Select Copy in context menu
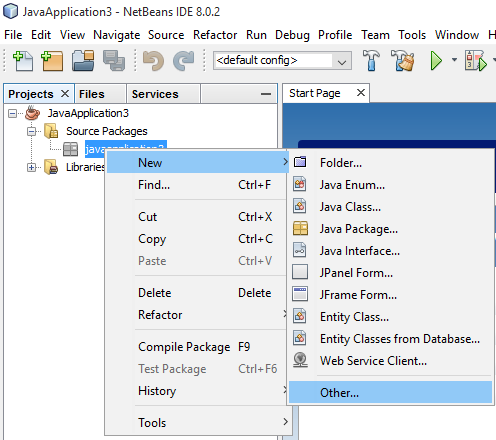Screen dimensions: 496x440 tap(198, 239)
